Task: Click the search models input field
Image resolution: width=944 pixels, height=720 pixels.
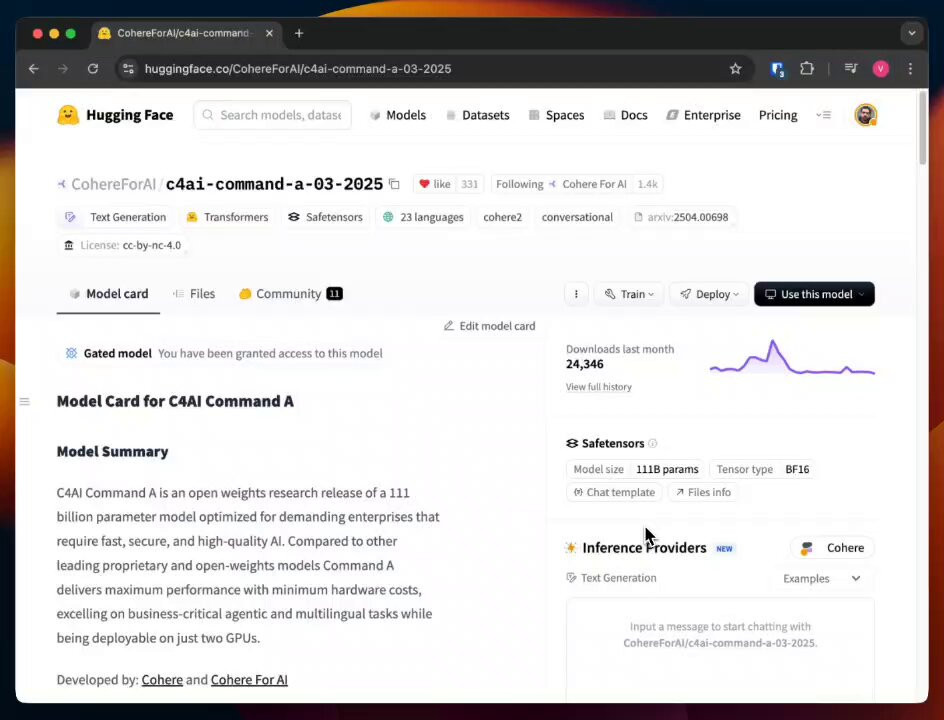Action: click(x=273, y=115)
